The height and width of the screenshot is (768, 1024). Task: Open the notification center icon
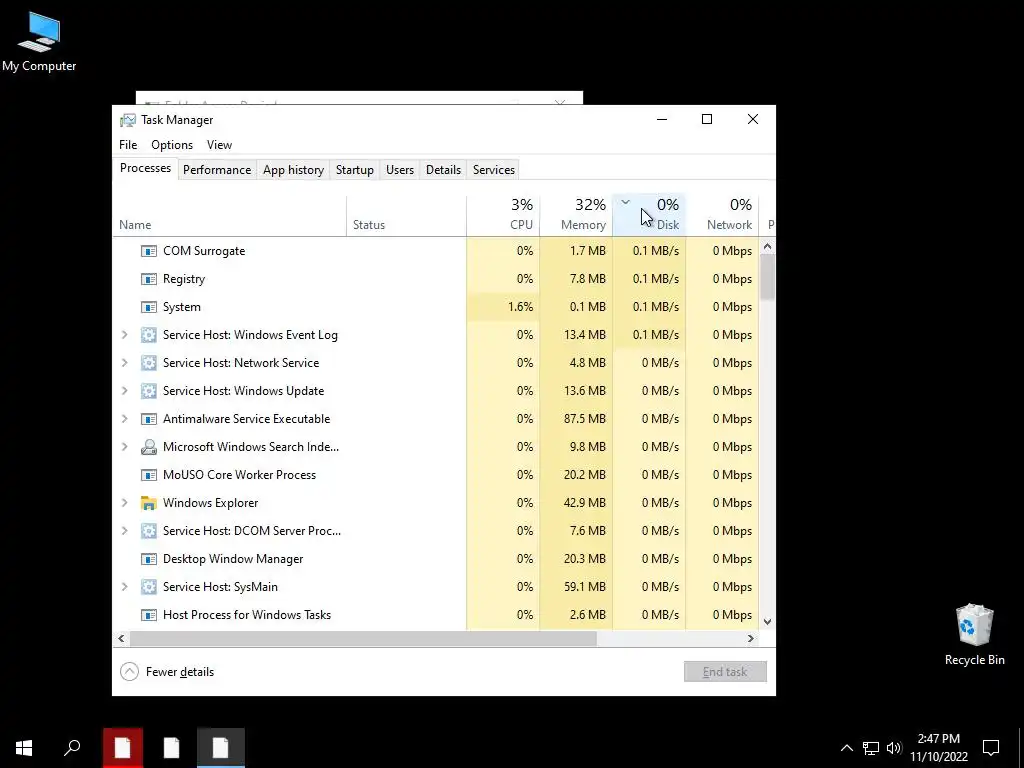point(991,748)
